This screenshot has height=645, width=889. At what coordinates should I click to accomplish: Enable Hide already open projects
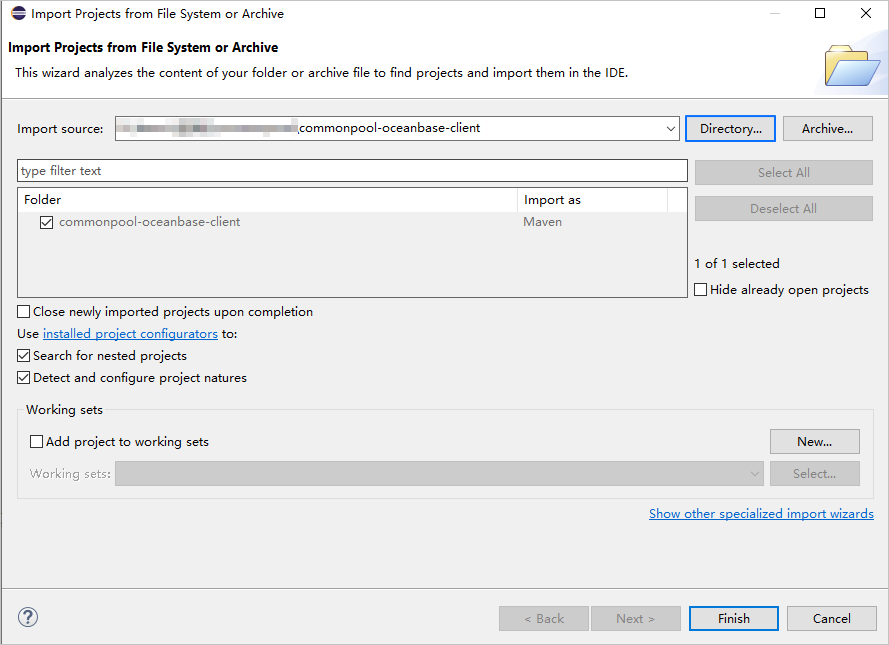[x=701, y=290]
